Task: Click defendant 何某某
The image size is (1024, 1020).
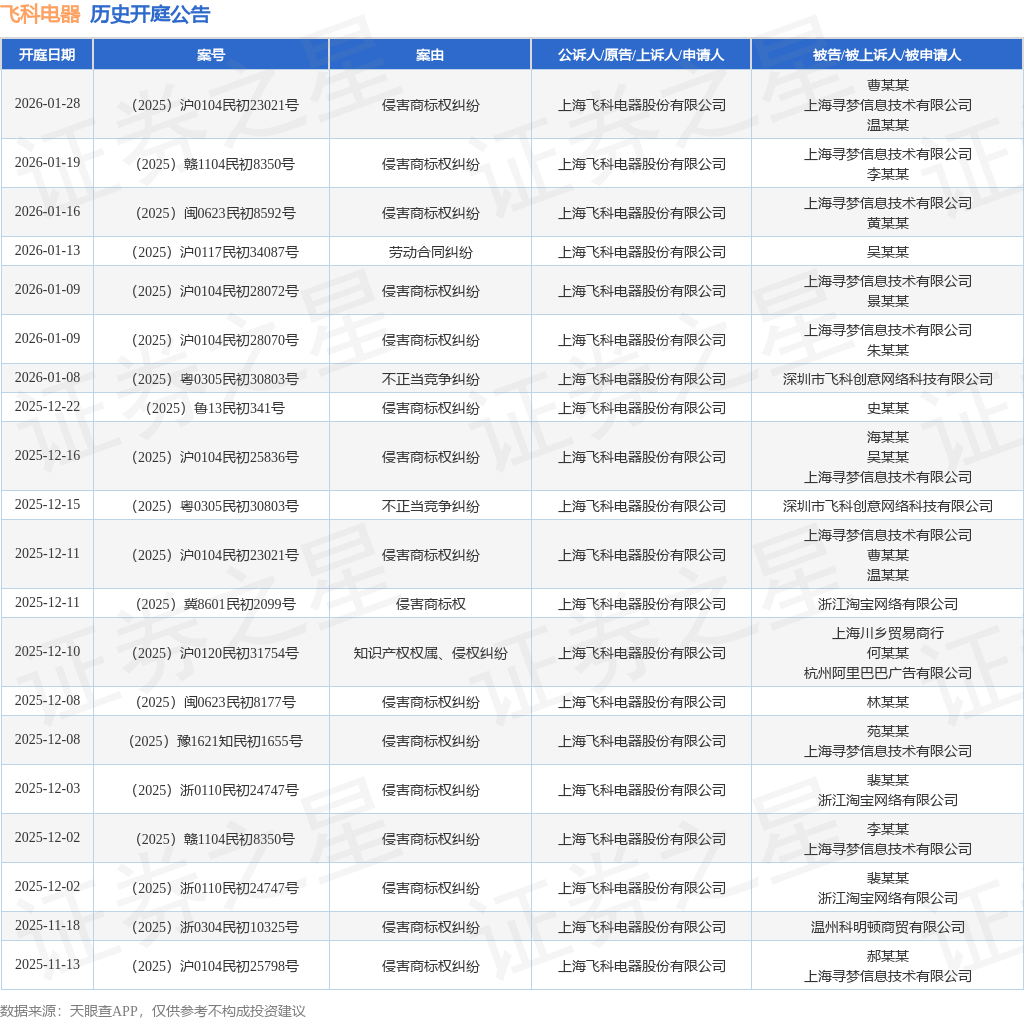Action: pos(888,653)
